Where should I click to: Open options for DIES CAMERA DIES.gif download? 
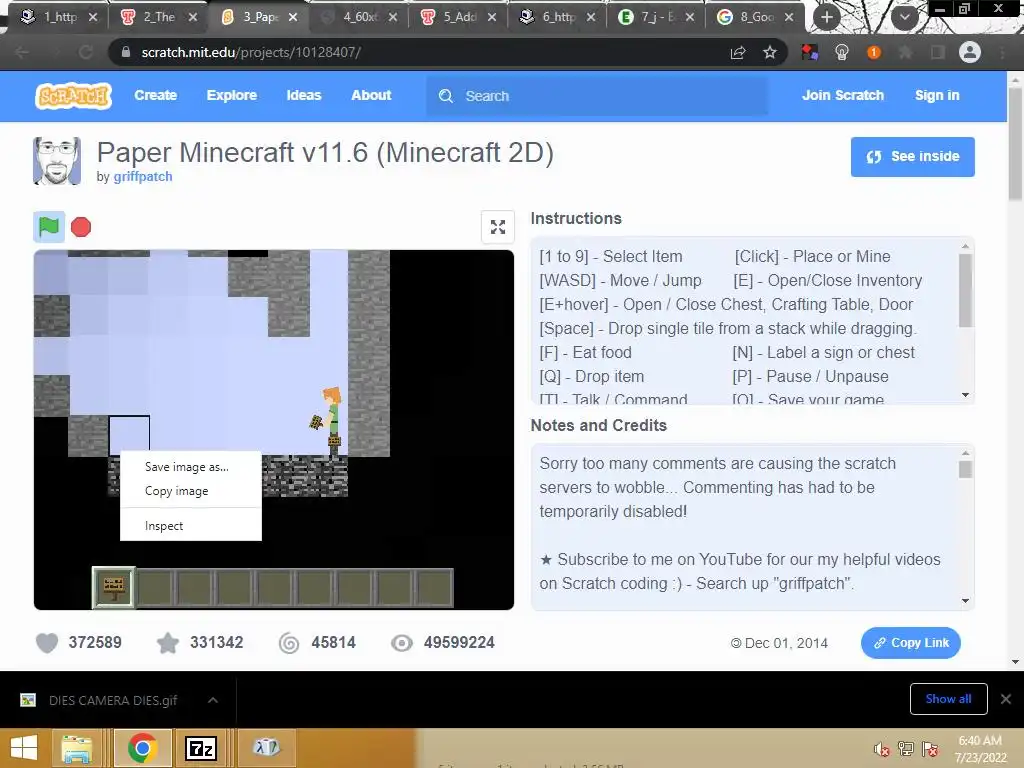coord(213,700)
